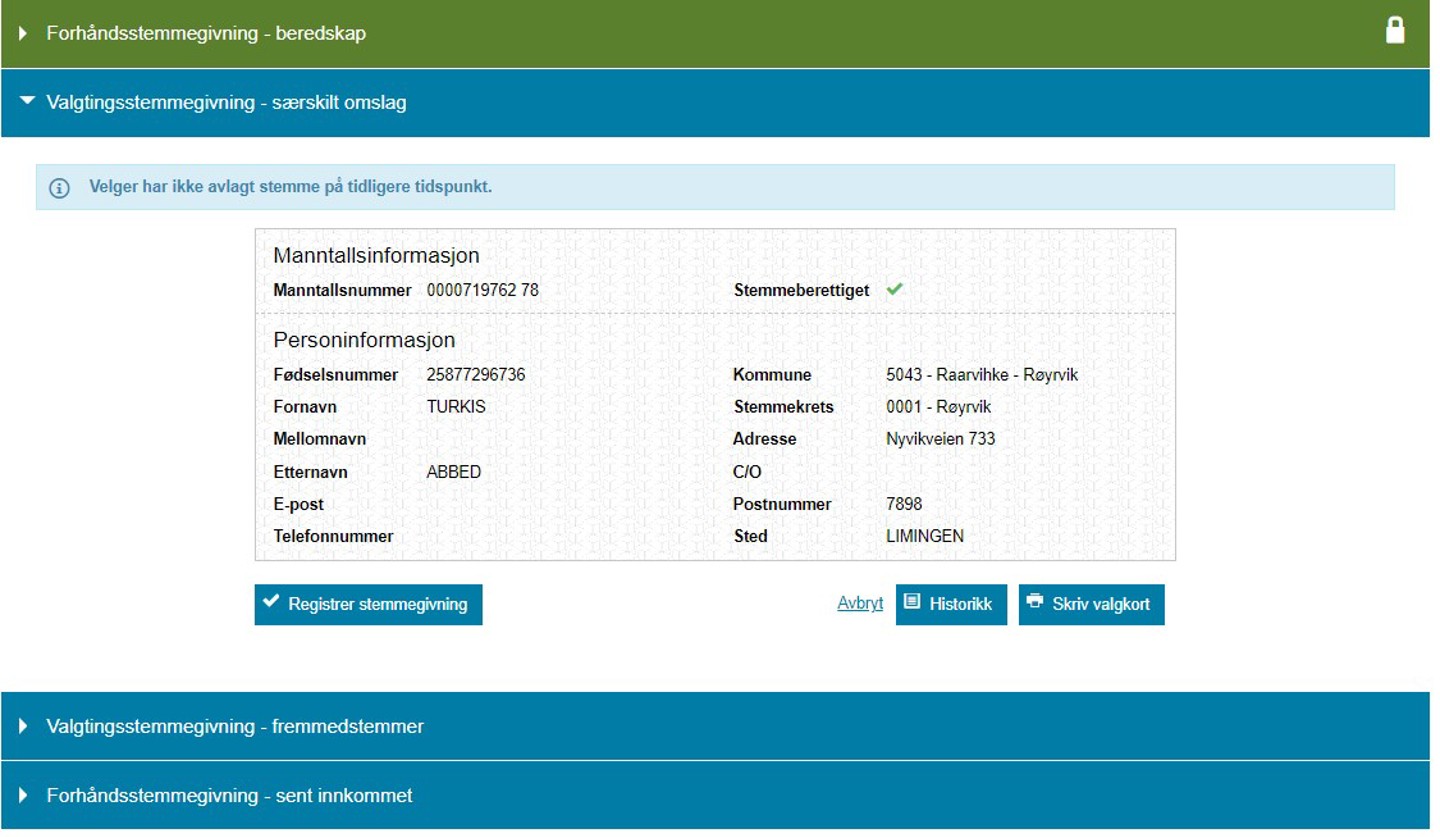Image resolution: width=1440 pixels, height=837 pixels.
Task: Click the Postnummer value 7898
Action: click(x=904, y=504)
